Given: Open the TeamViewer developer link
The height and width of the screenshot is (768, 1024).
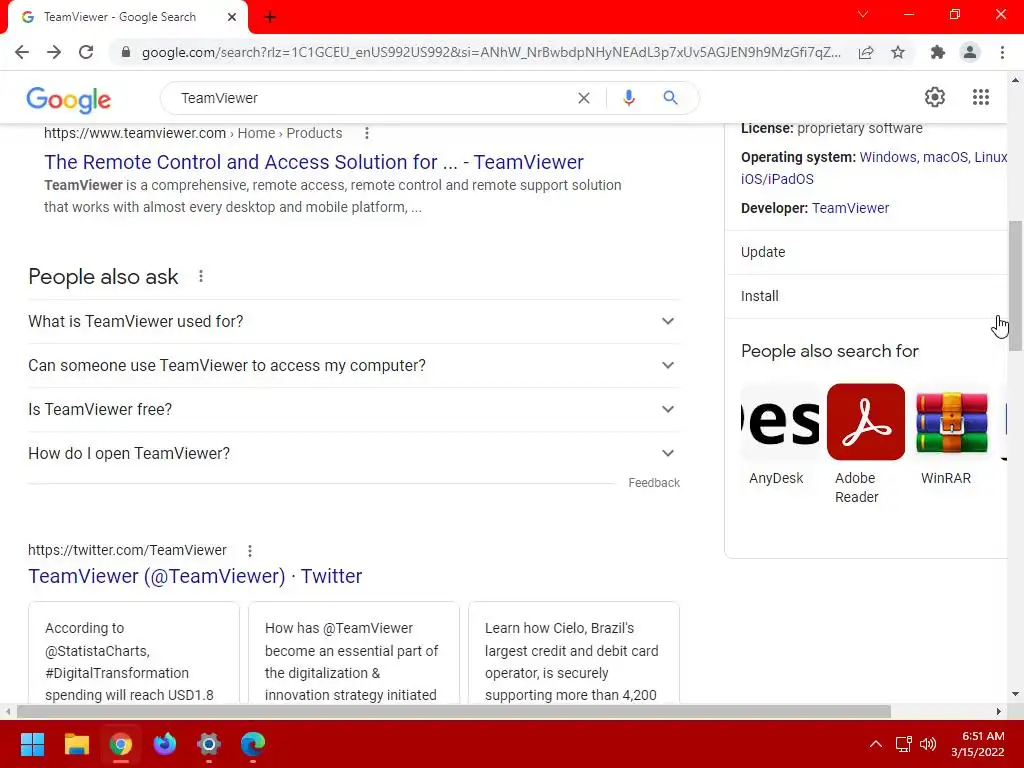Looking at the screenshot, I should tap(850, 208).
